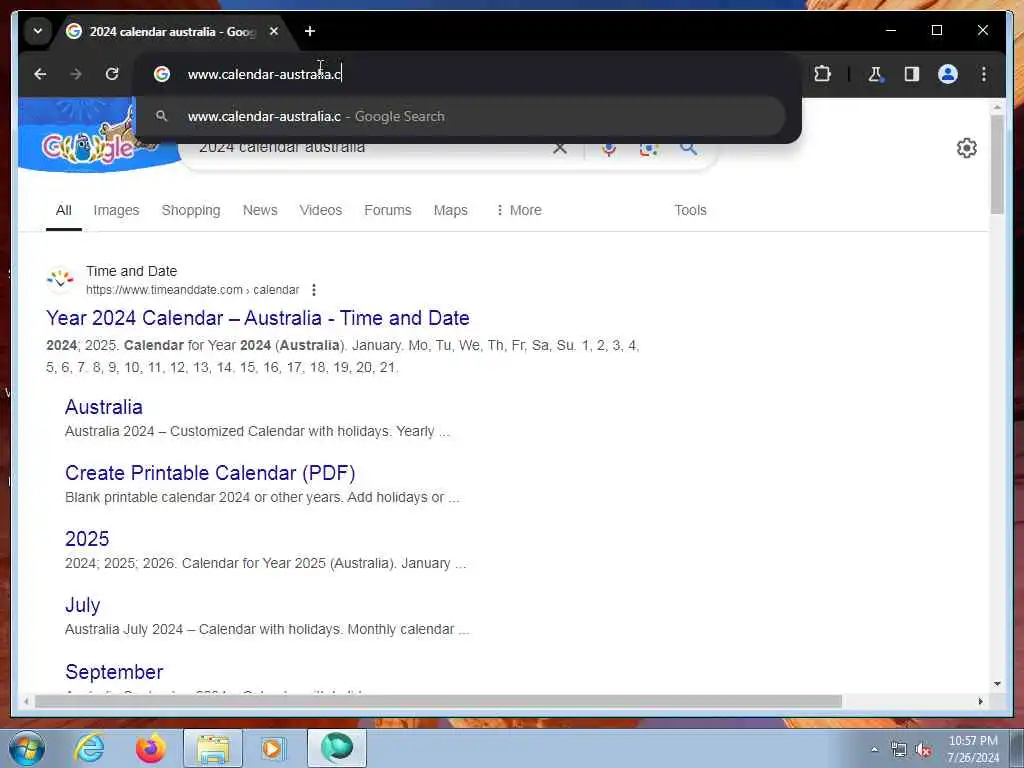This screenshot has height=768, width=1024.
Task: Start voice search with microphone icon
Action: (609, 148)
